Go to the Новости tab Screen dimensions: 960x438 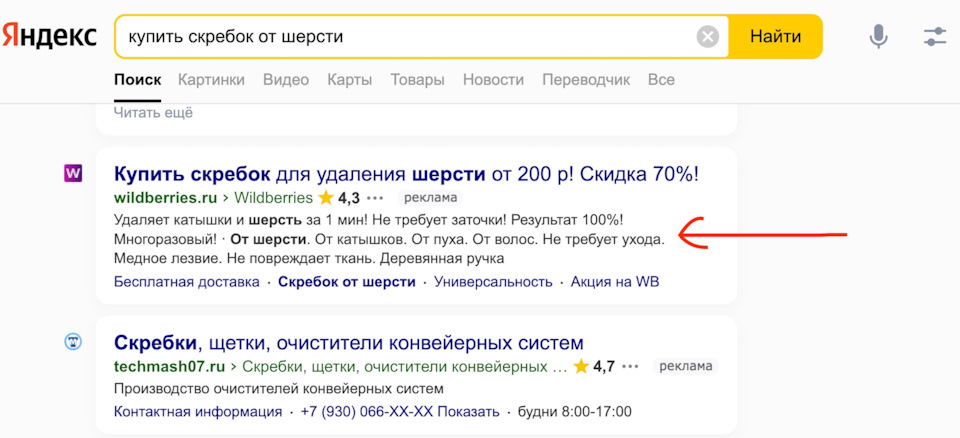[493, 80]
